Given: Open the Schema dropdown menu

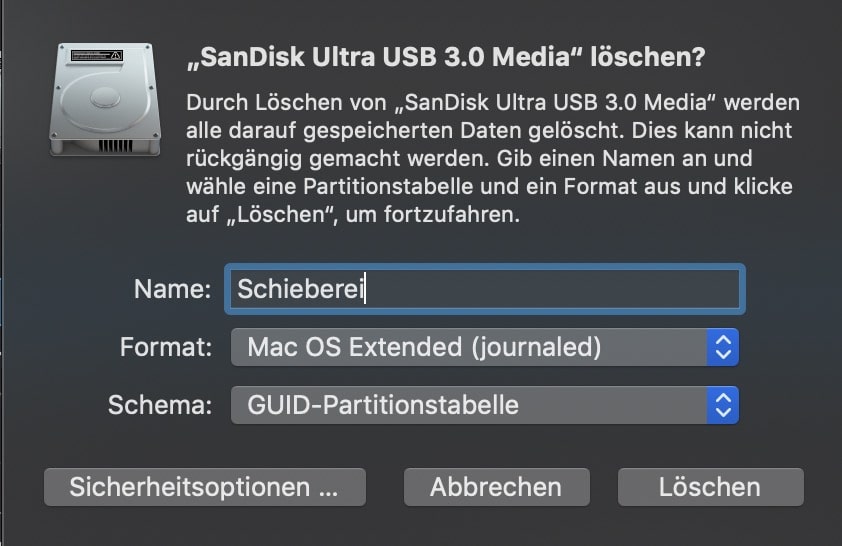Looking at the screenshot, I should point(485,405).
